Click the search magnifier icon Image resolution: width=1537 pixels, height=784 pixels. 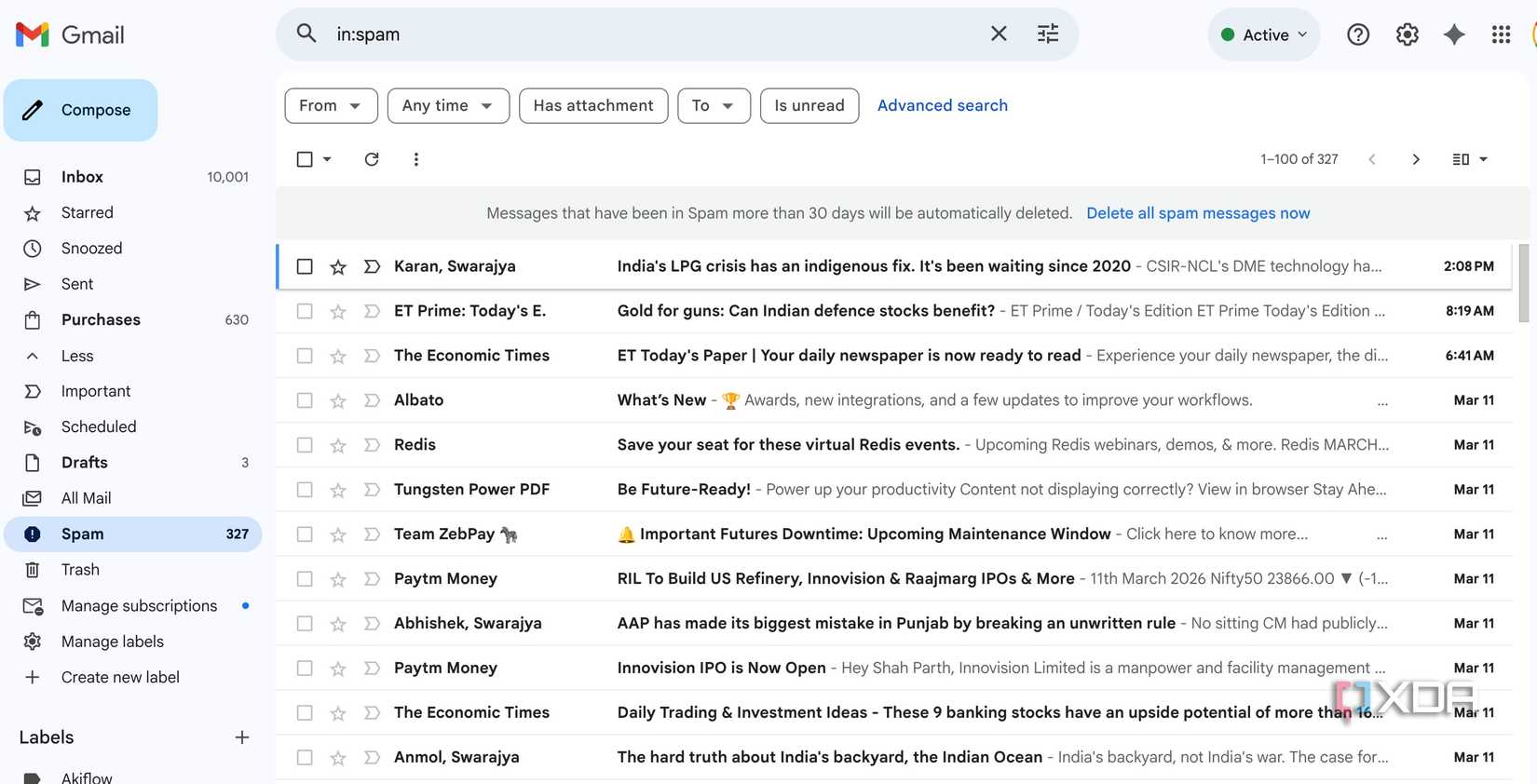(306, 34)
